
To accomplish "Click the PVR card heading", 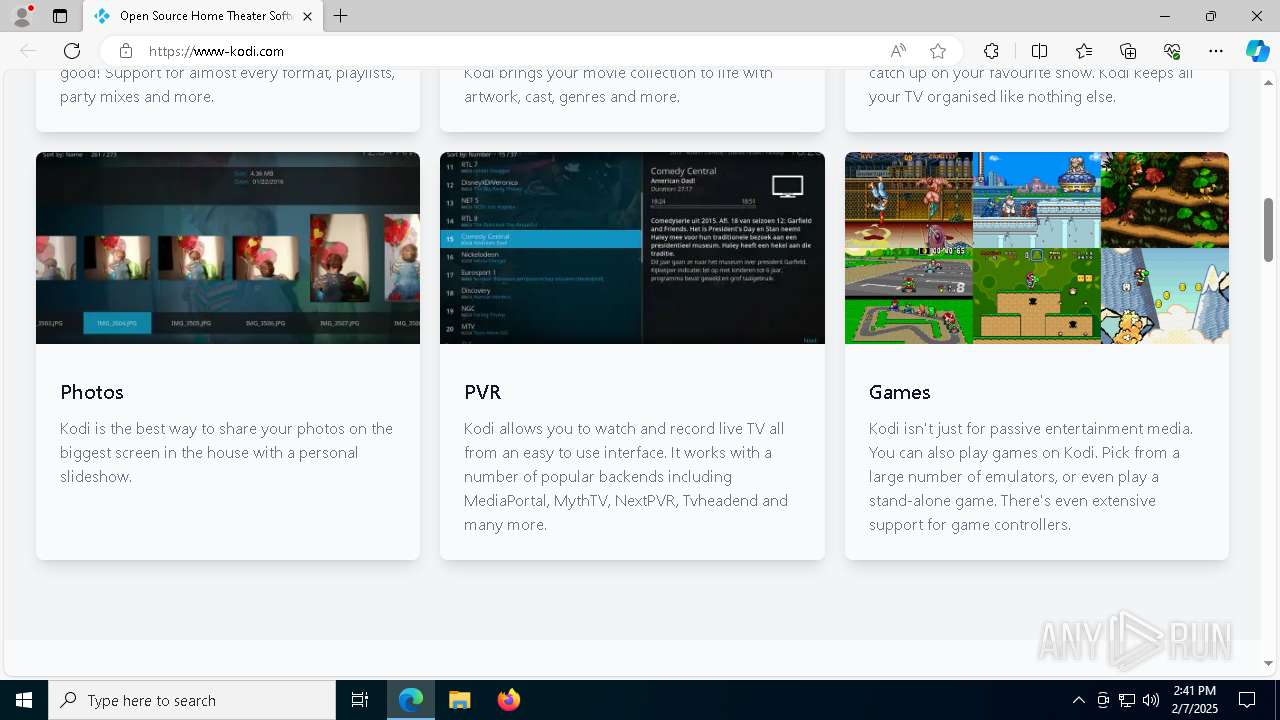I will (482, 392).
